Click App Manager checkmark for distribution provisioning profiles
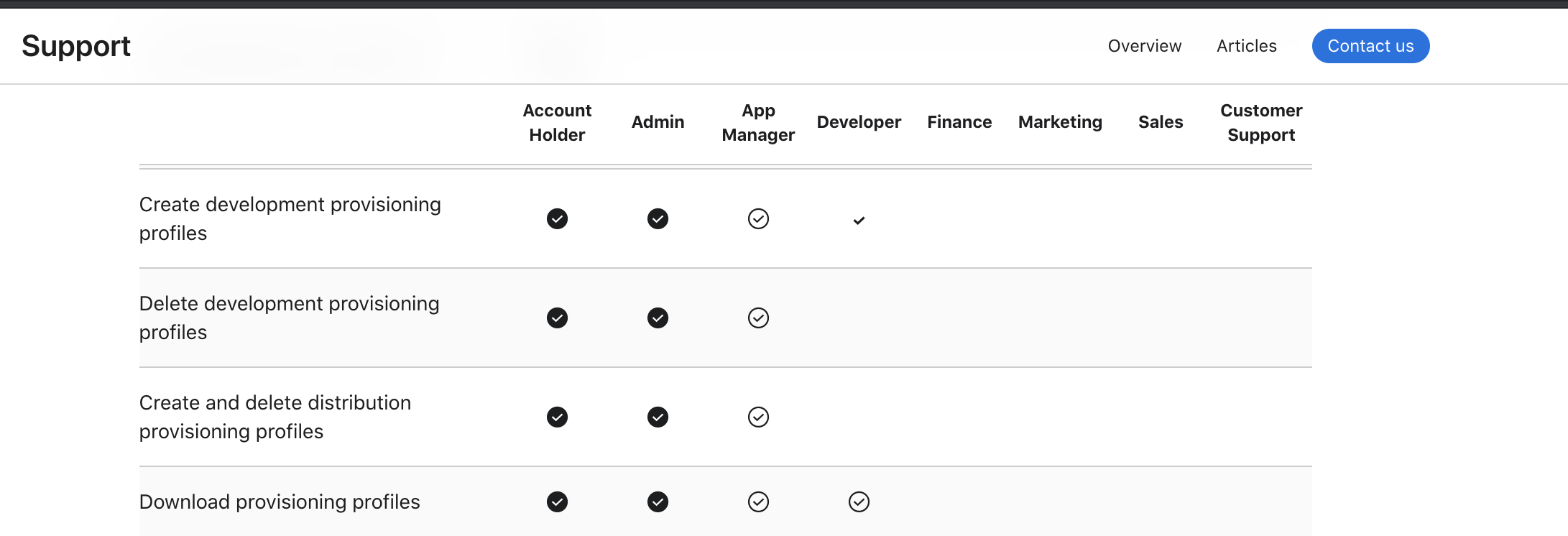 [x=758, y=417]
